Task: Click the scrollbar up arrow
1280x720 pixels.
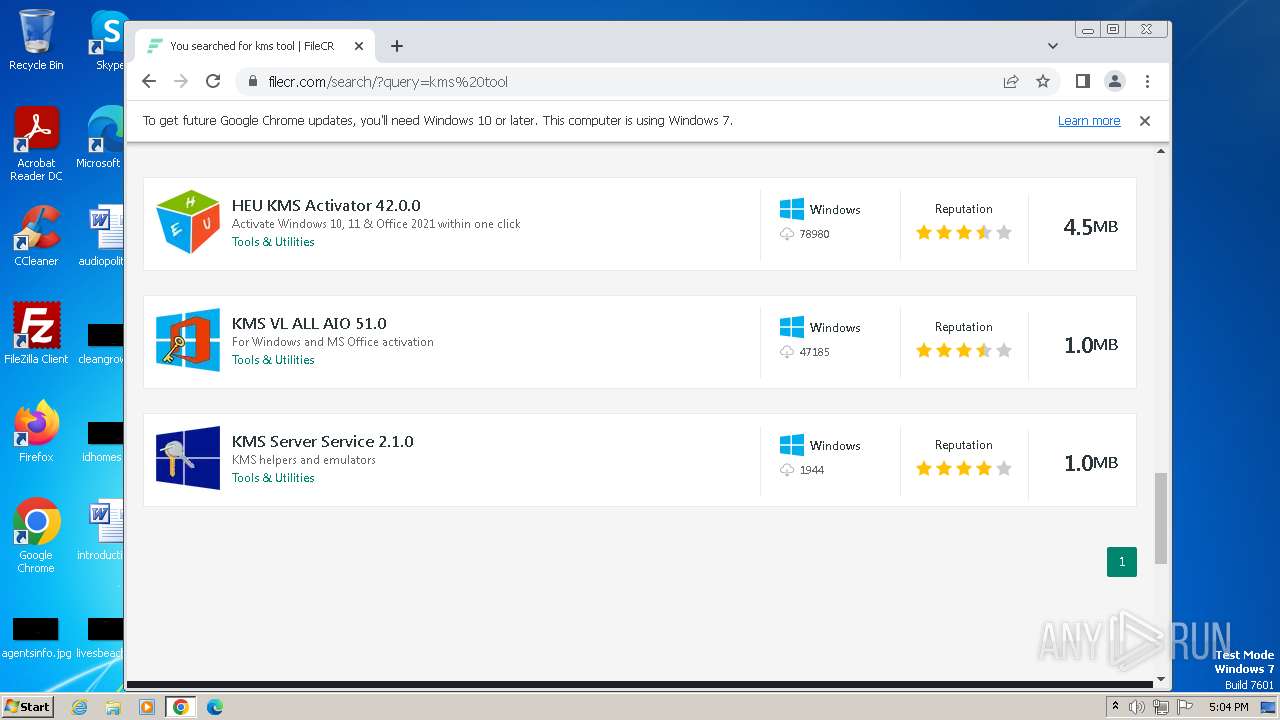Action: (x=1161, y=151)
